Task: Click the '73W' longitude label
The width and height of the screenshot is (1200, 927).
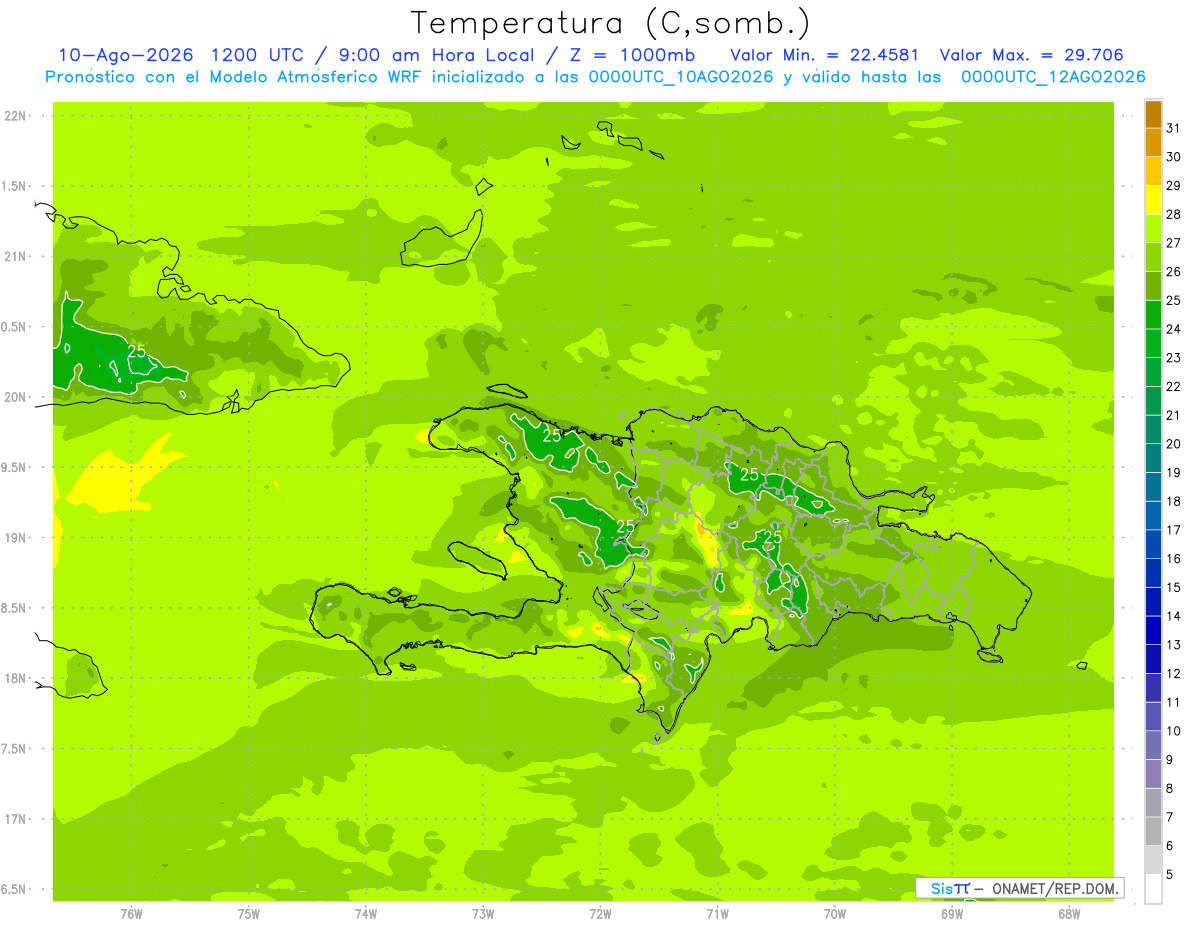Action: (x=483, y=914)
